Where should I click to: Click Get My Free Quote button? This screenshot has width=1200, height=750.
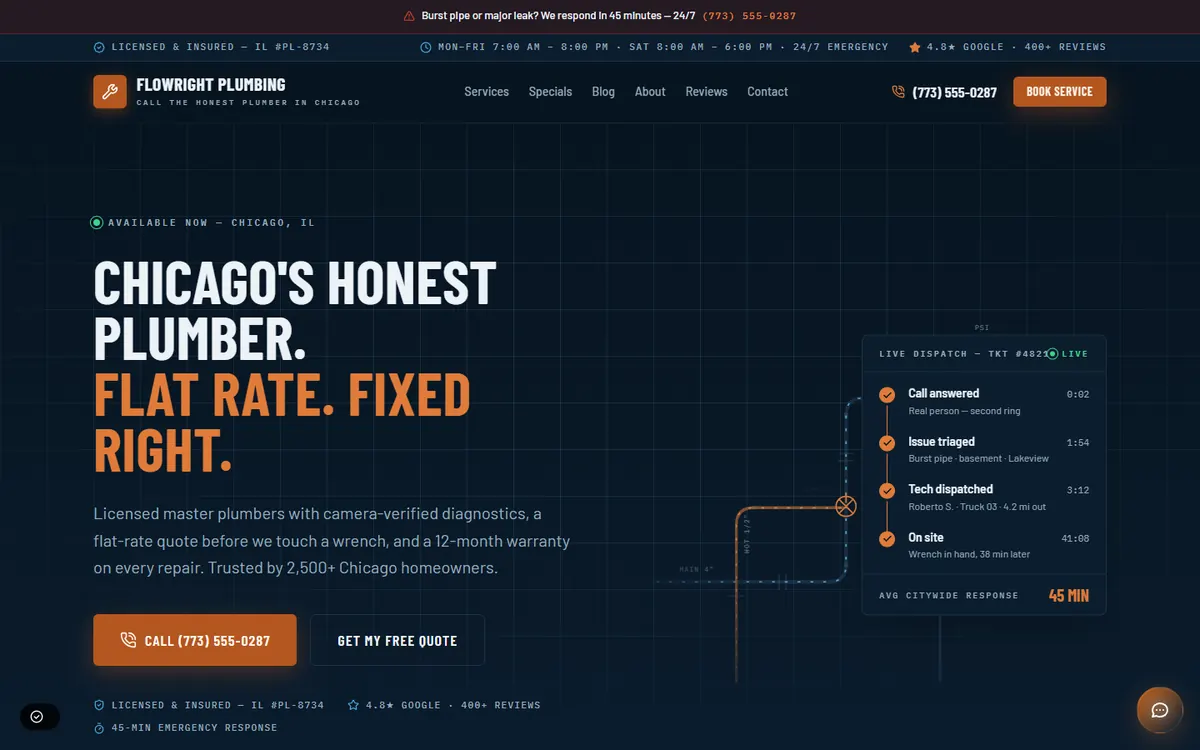coord(397,640)
